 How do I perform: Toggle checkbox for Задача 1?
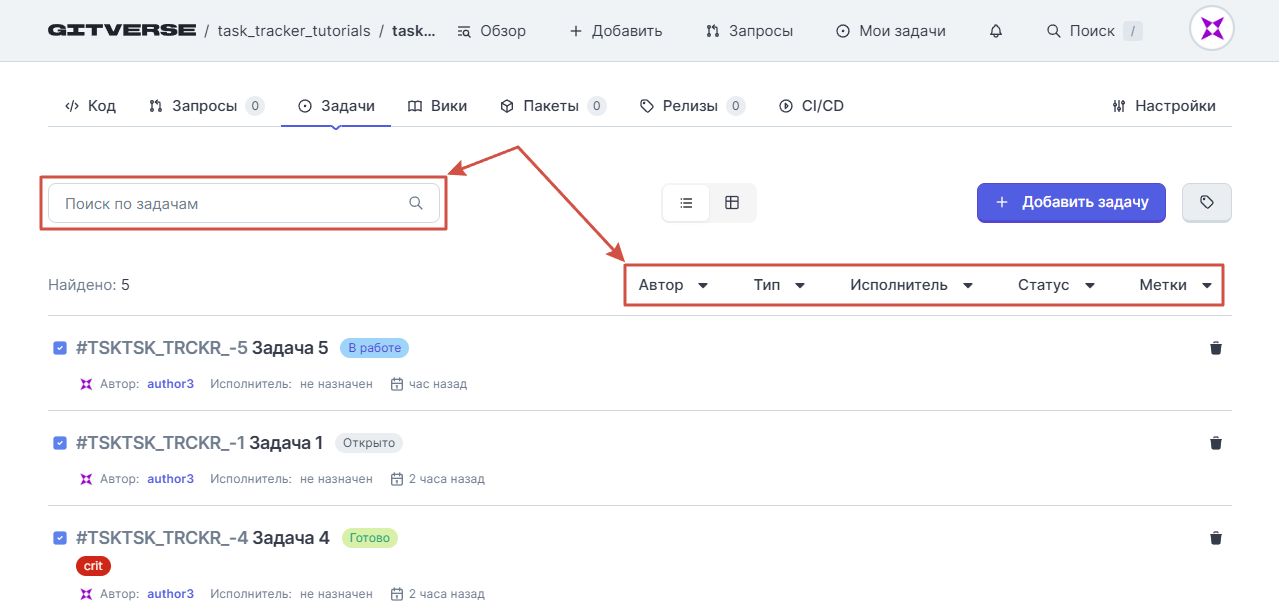(60, 443)
